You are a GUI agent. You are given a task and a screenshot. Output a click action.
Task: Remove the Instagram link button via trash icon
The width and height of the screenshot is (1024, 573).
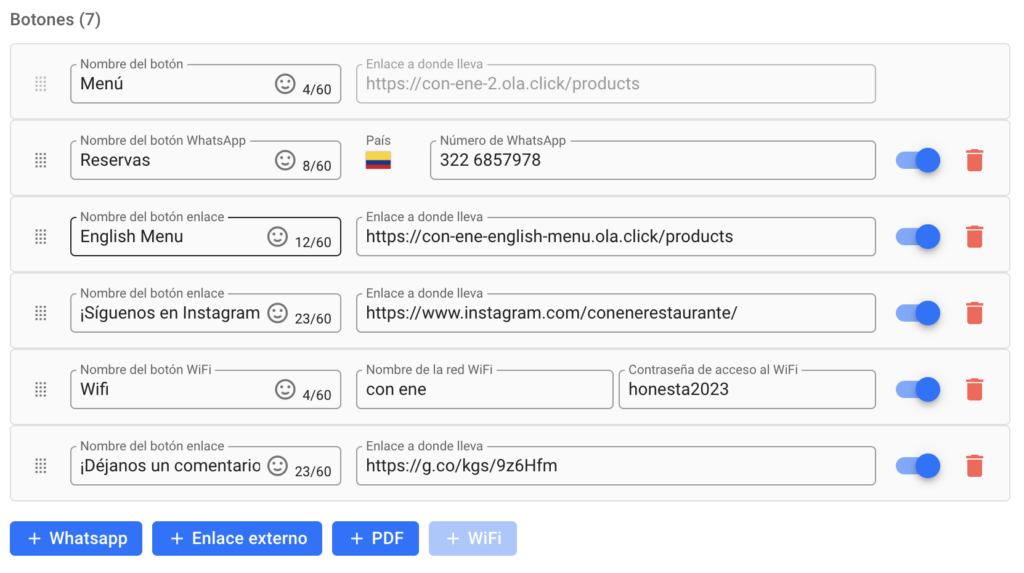tap(974, 313)
